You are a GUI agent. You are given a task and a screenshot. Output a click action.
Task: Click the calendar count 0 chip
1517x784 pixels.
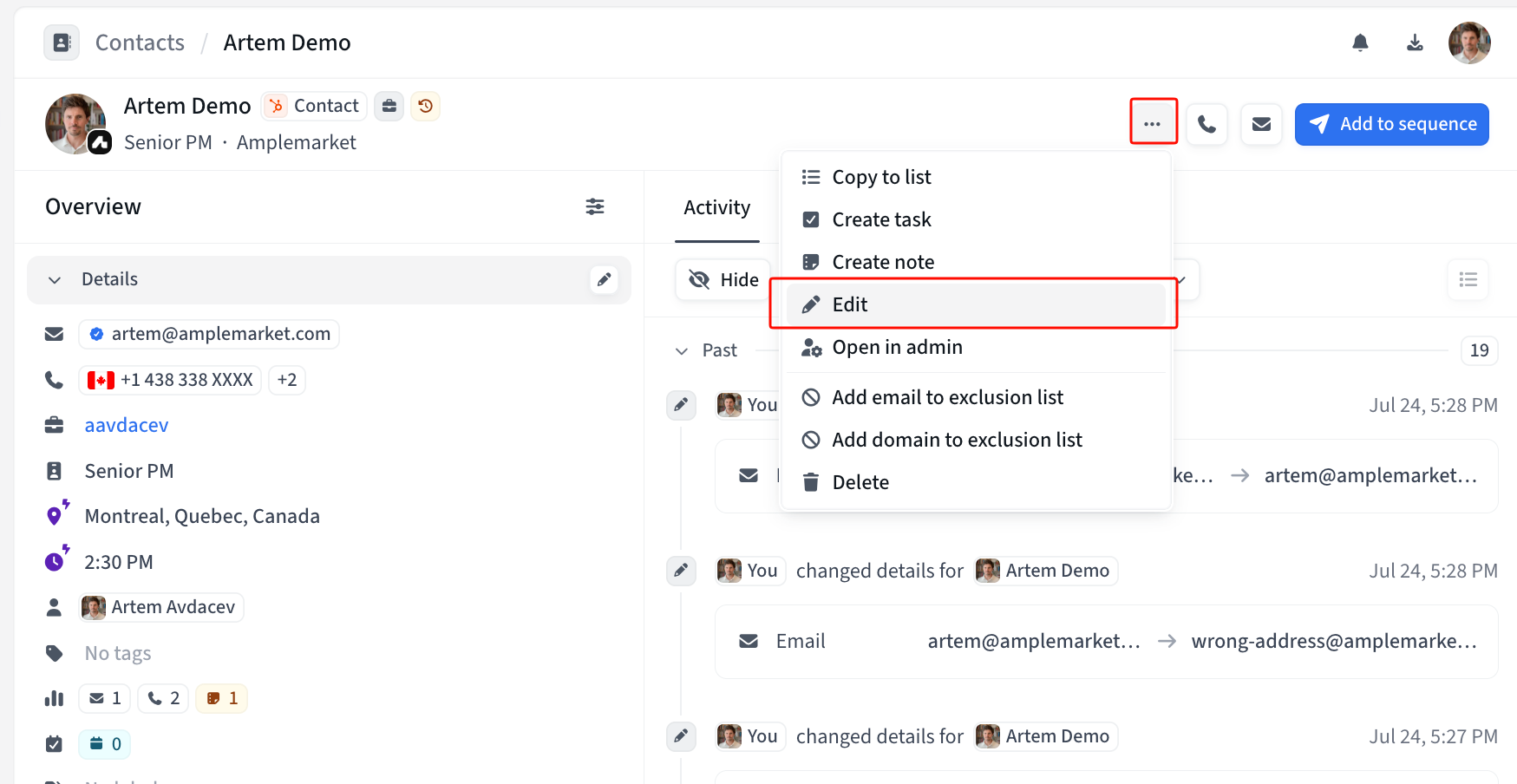click(x=105, y=744)
